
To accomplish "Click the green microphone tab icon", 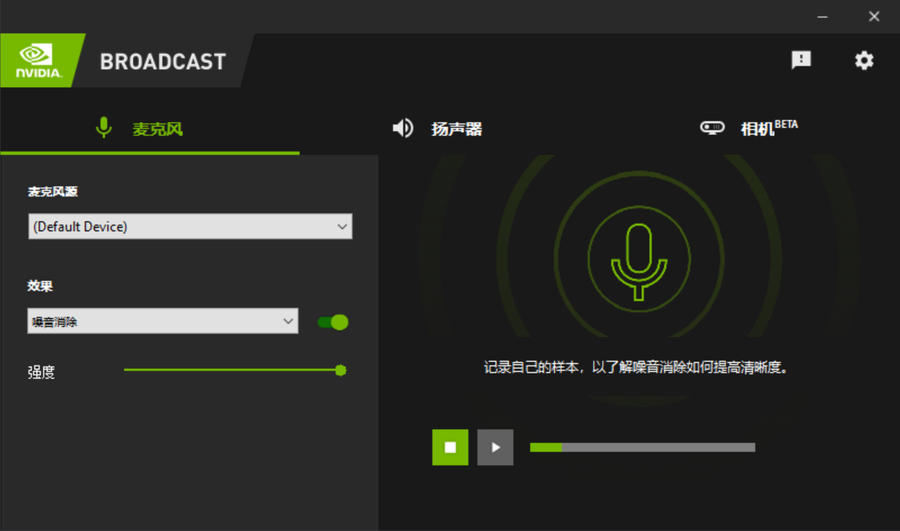I will coord(103,128).
